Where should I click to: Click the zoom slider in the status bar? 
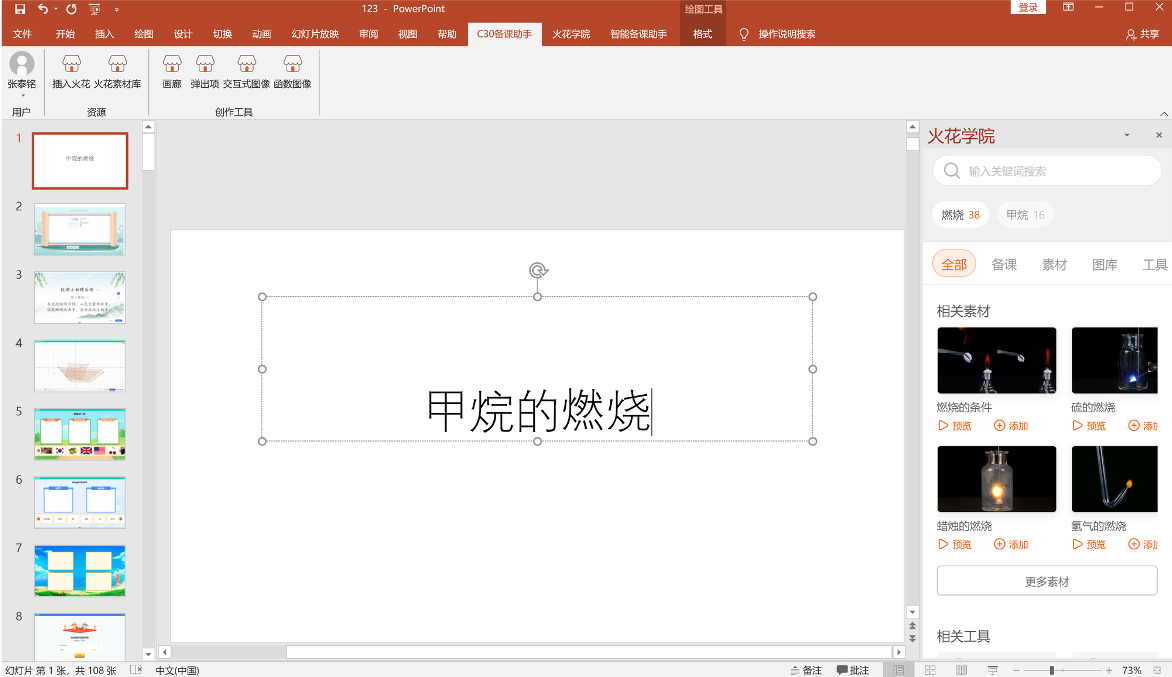(x=1061, y=670)
